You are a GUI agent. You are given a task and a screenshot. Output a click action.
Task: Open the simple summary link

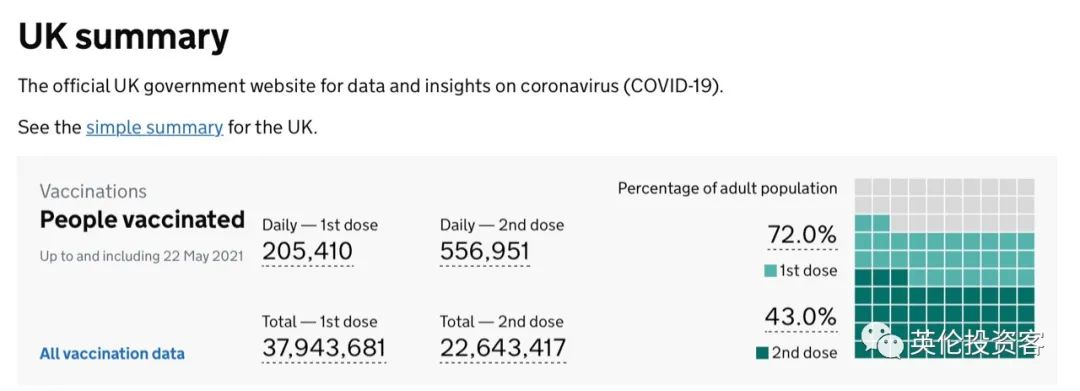click(154, 128)
